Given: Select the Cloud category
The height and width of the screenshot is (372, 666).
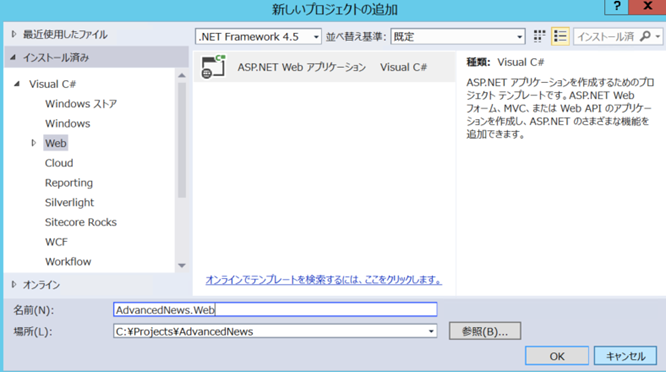Looking at the screenshot, I should 59,163.
